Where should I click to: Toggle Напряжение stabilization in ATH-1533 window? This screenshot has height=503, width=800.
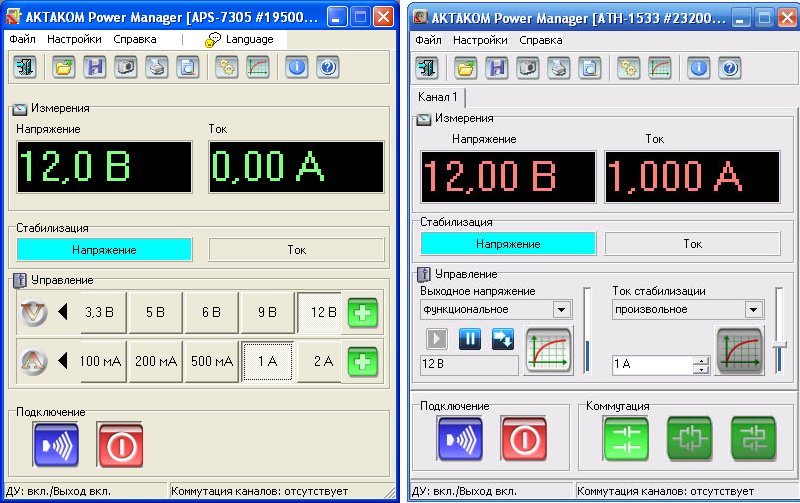[508, 244]
